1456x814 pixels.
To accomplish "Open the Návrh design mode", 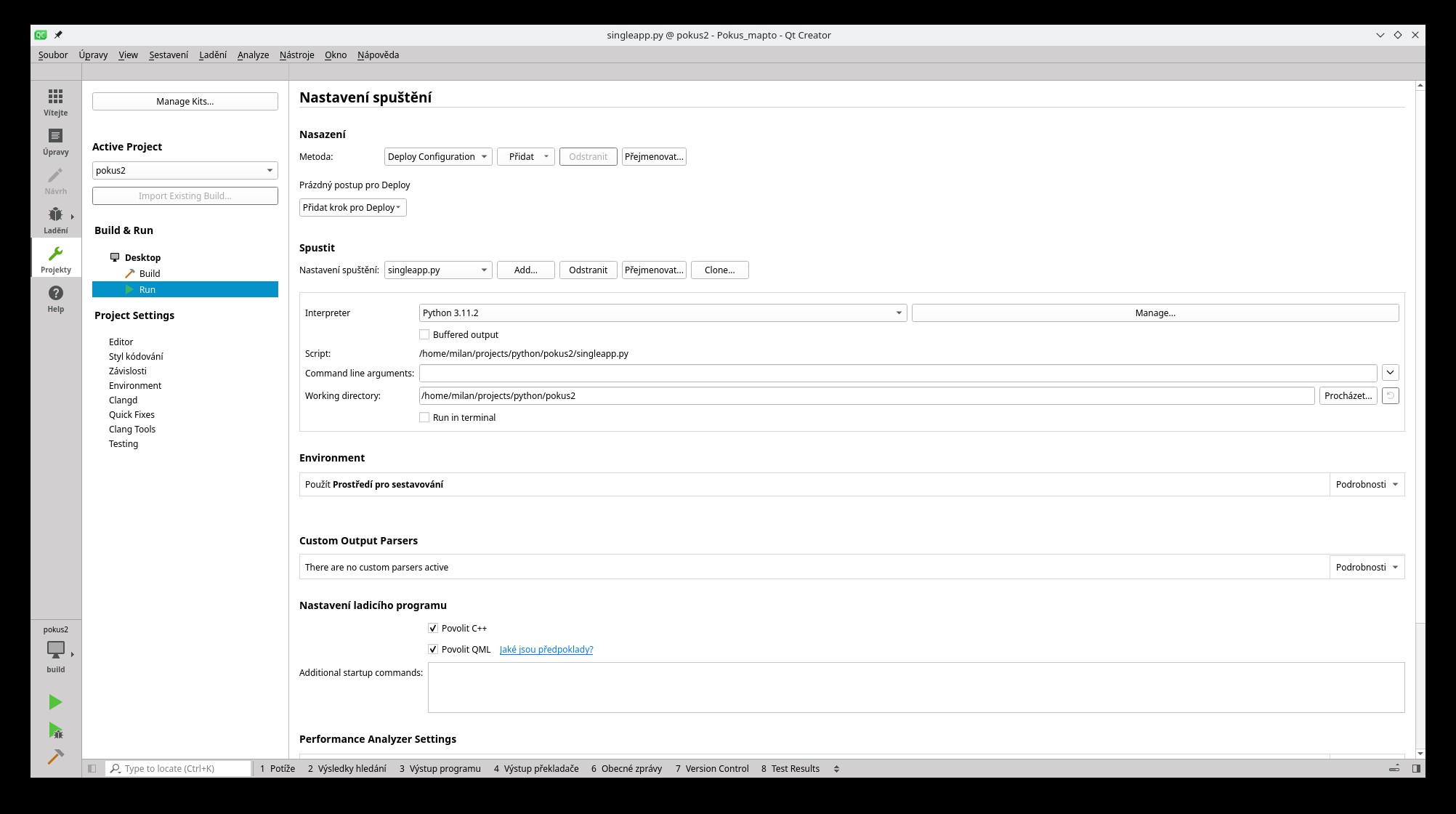I will [55, 181].
